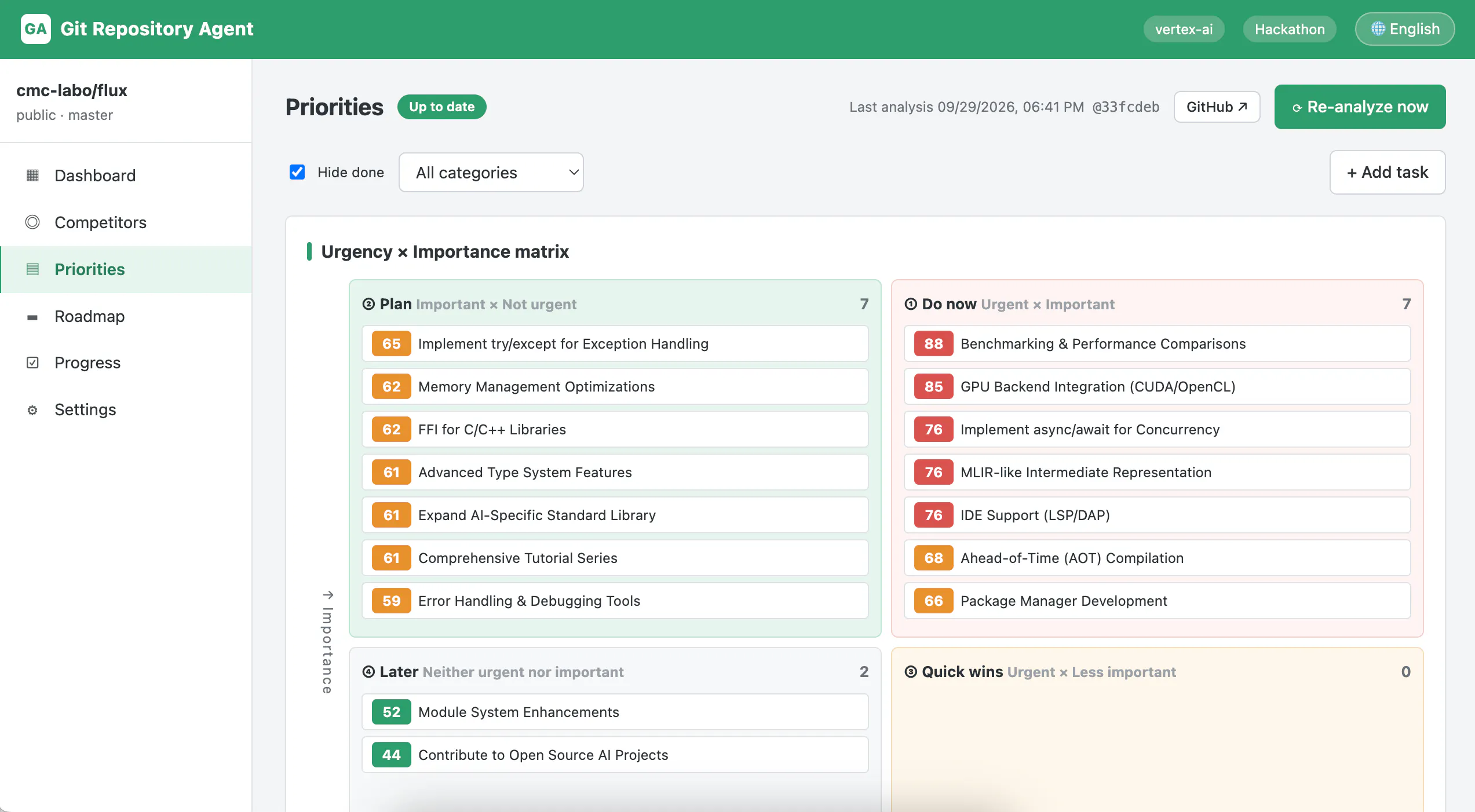
Task: Click the Dashboard grid icon in sidebar
Action: coord(32,175)
